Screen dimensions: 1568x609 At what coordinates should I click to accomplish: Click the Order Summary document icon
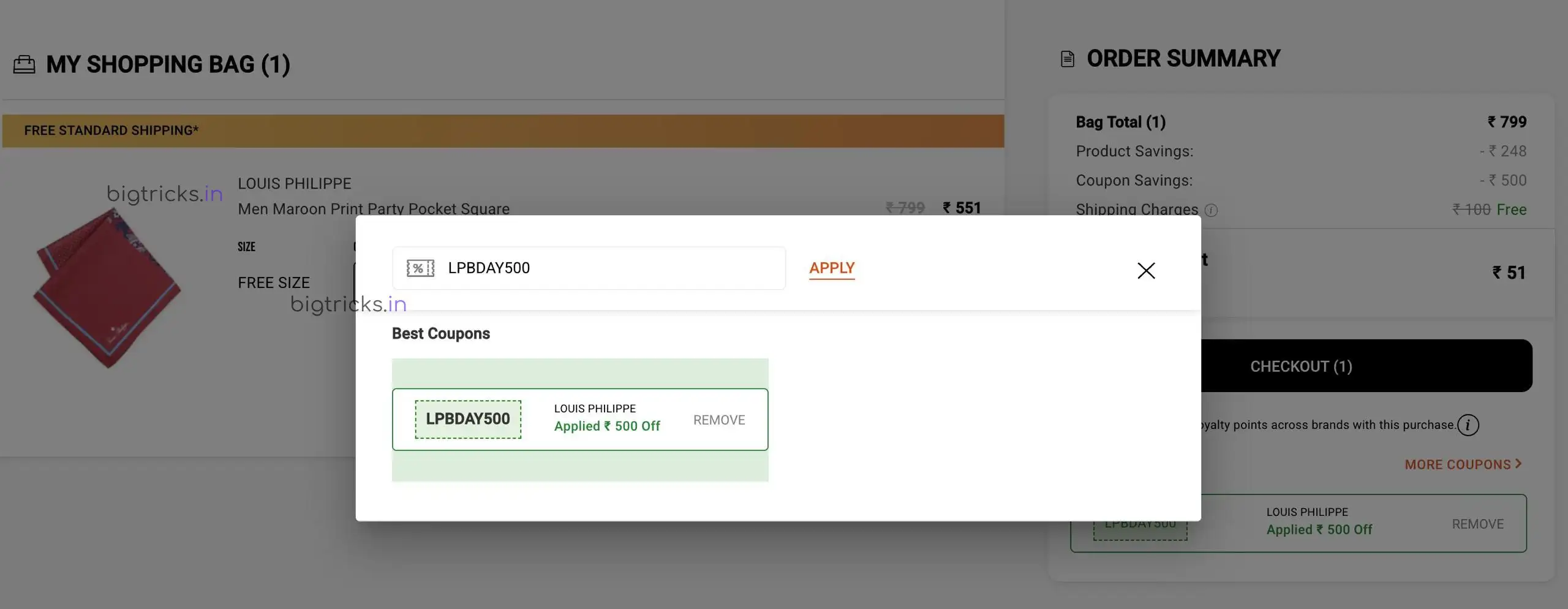[x=1067, y=59]
